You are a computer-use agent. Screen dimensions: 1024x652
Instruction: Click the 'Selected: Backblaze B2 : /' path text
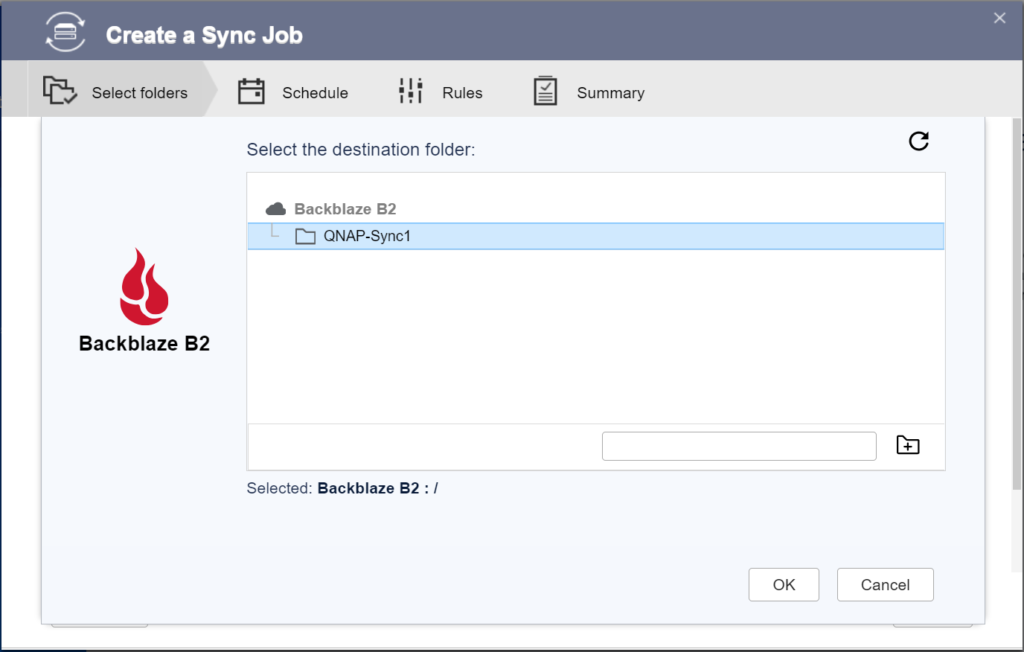(342, 489)
